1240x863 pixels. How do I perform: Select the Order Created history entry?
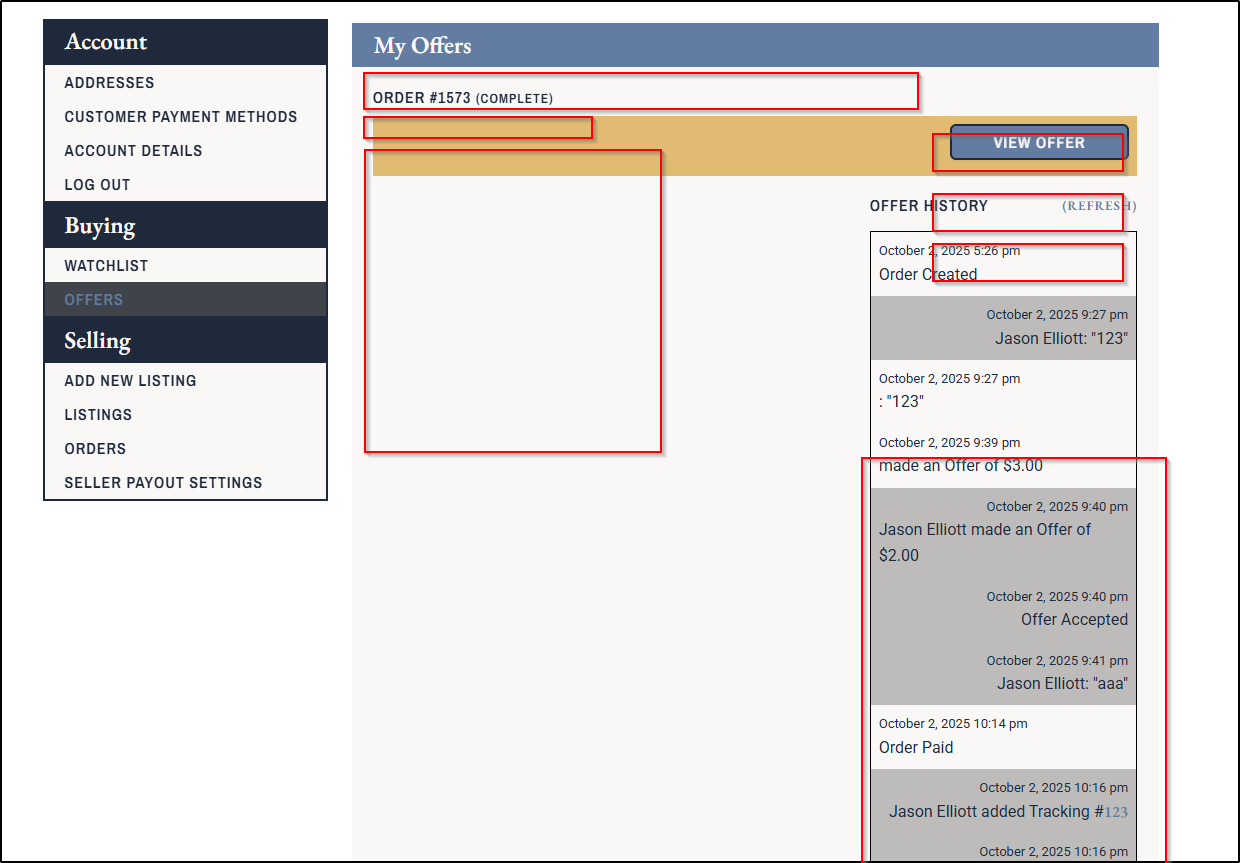point(927,274)
